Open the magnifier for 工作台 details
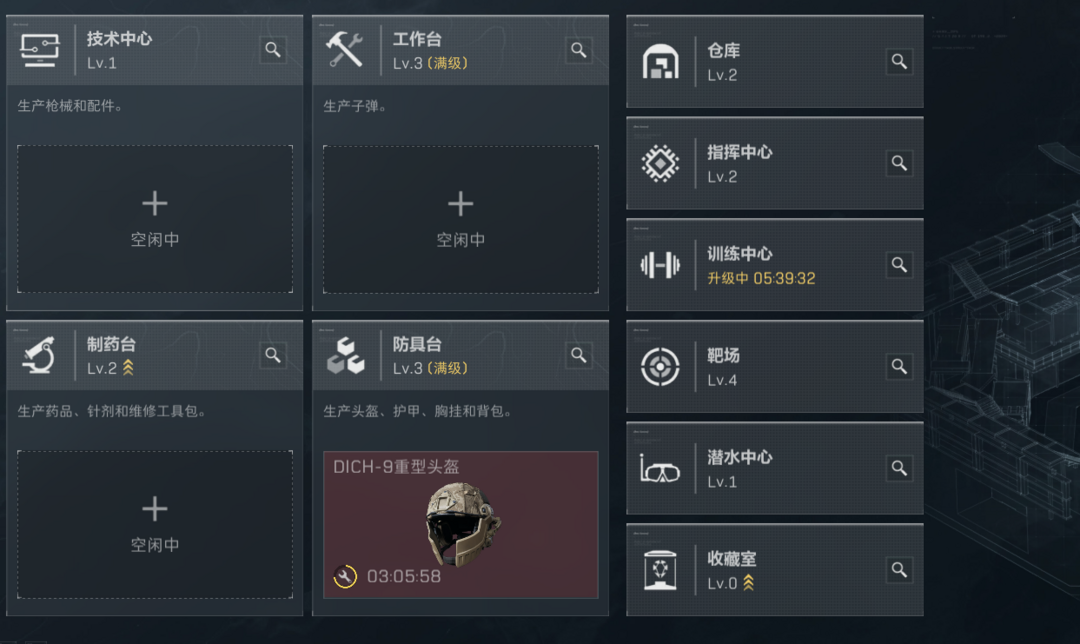The image size is (1080, 644). point(579,50)
